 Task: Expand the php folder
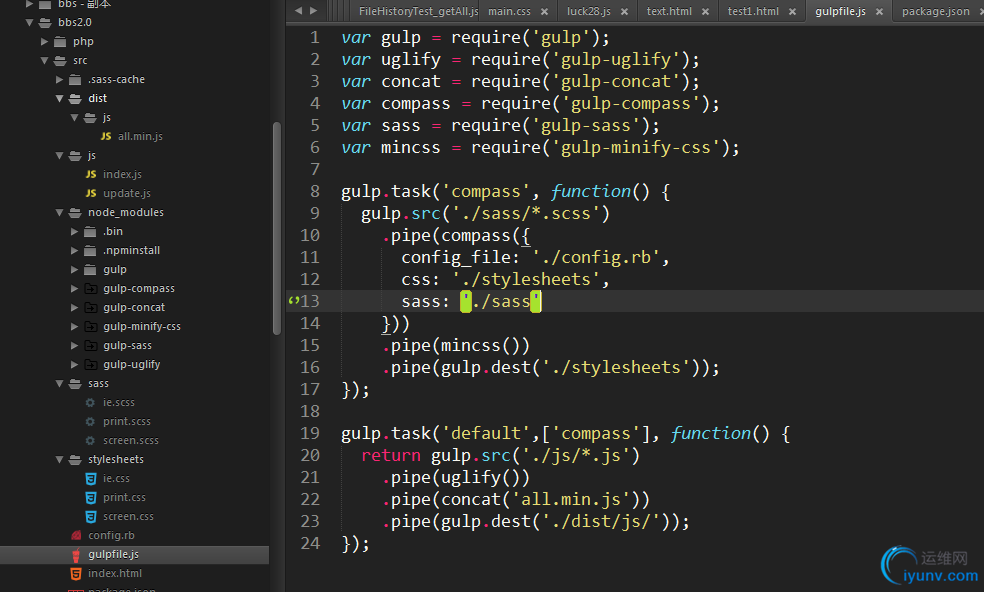[x=45, y=41]
